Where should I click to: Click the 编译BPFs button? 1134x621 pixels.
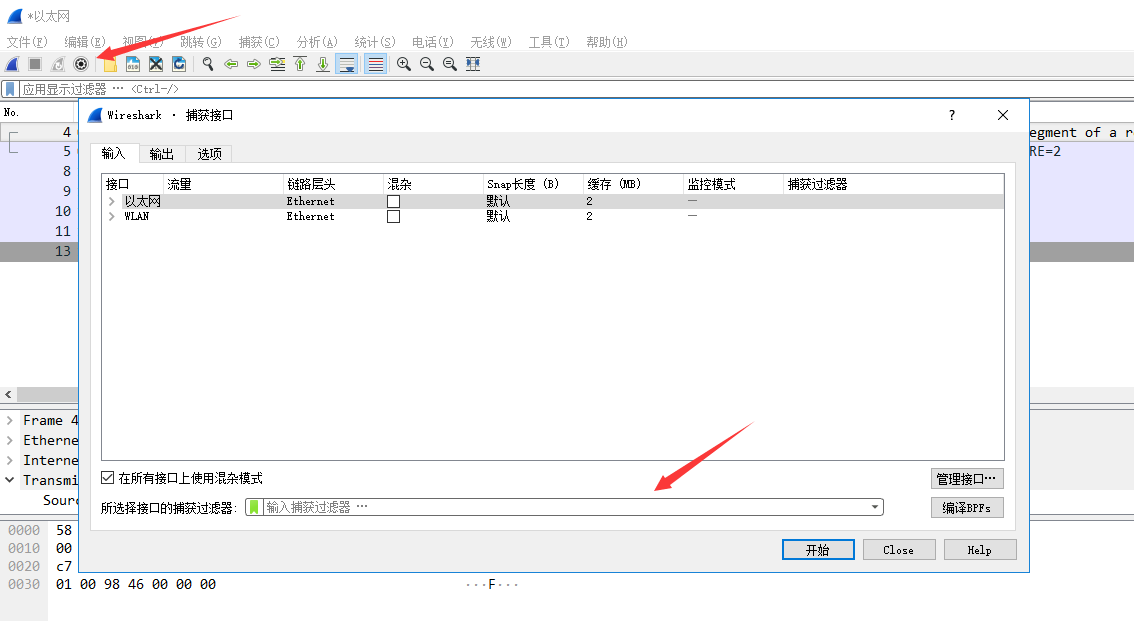click(967, 507)
